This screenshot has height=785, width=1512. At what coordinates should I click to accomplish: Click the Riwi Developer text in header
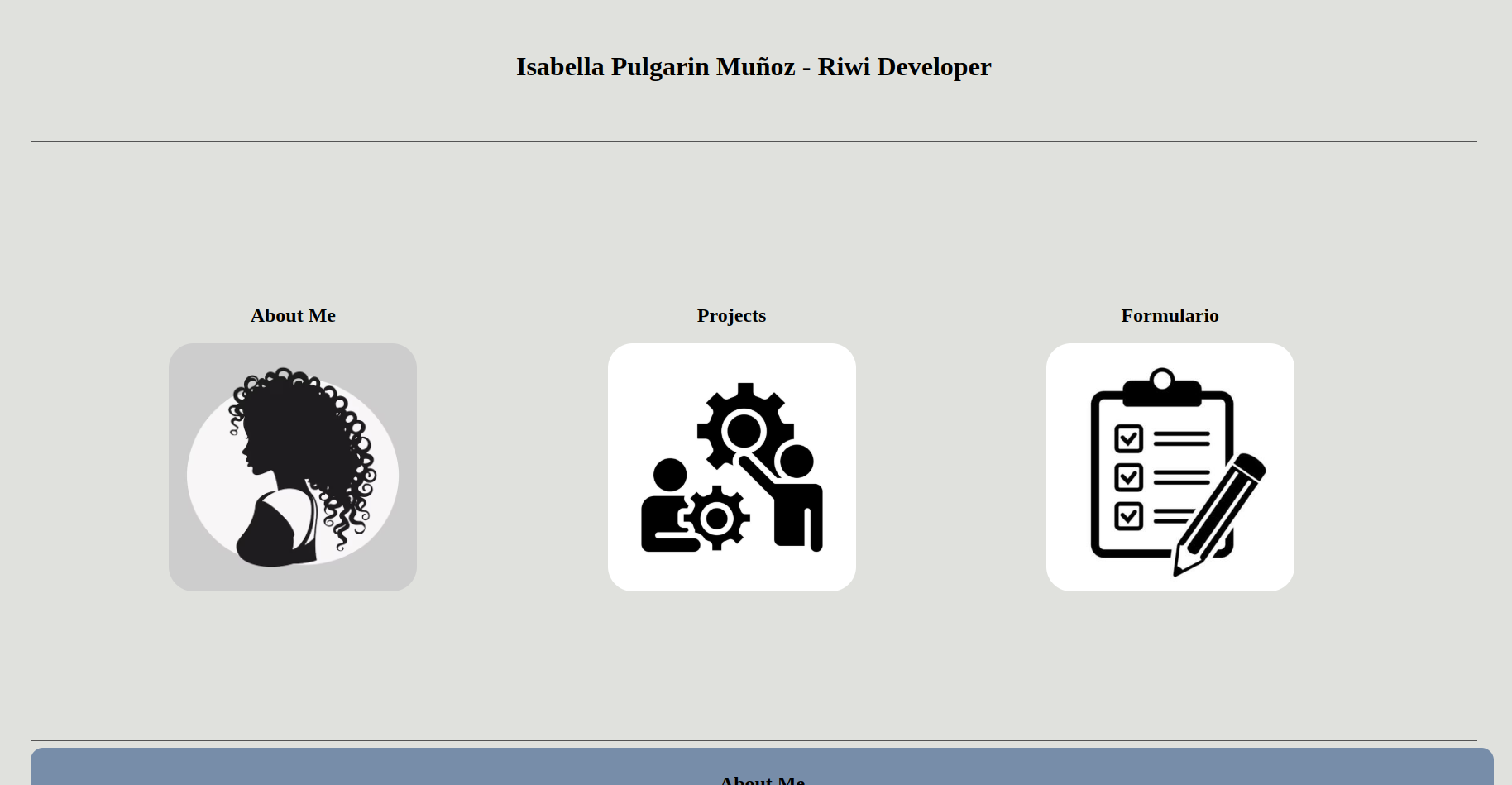pyautogui.click(x=904, y=67)
